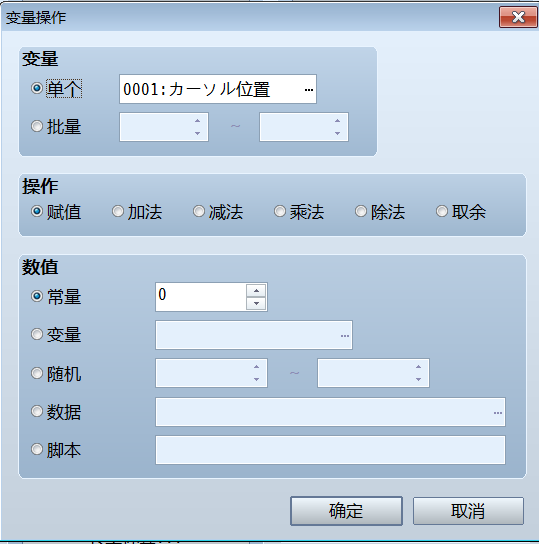
Task: Increase the 常量 value with up arrow
Action: (x=256, y=290)
